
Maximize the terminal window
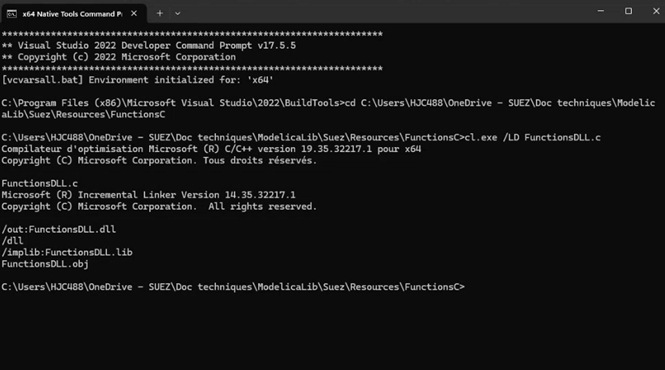tap(629, 11)
